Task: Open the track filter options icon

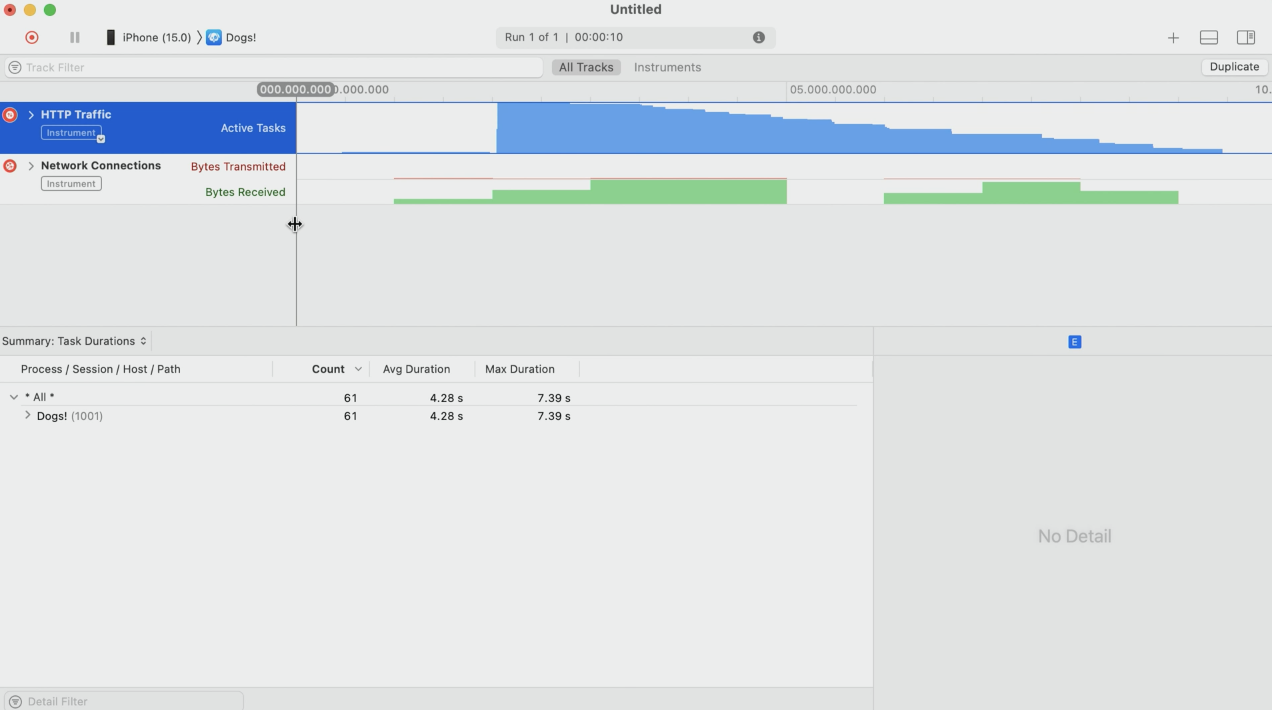Action: 15,67
